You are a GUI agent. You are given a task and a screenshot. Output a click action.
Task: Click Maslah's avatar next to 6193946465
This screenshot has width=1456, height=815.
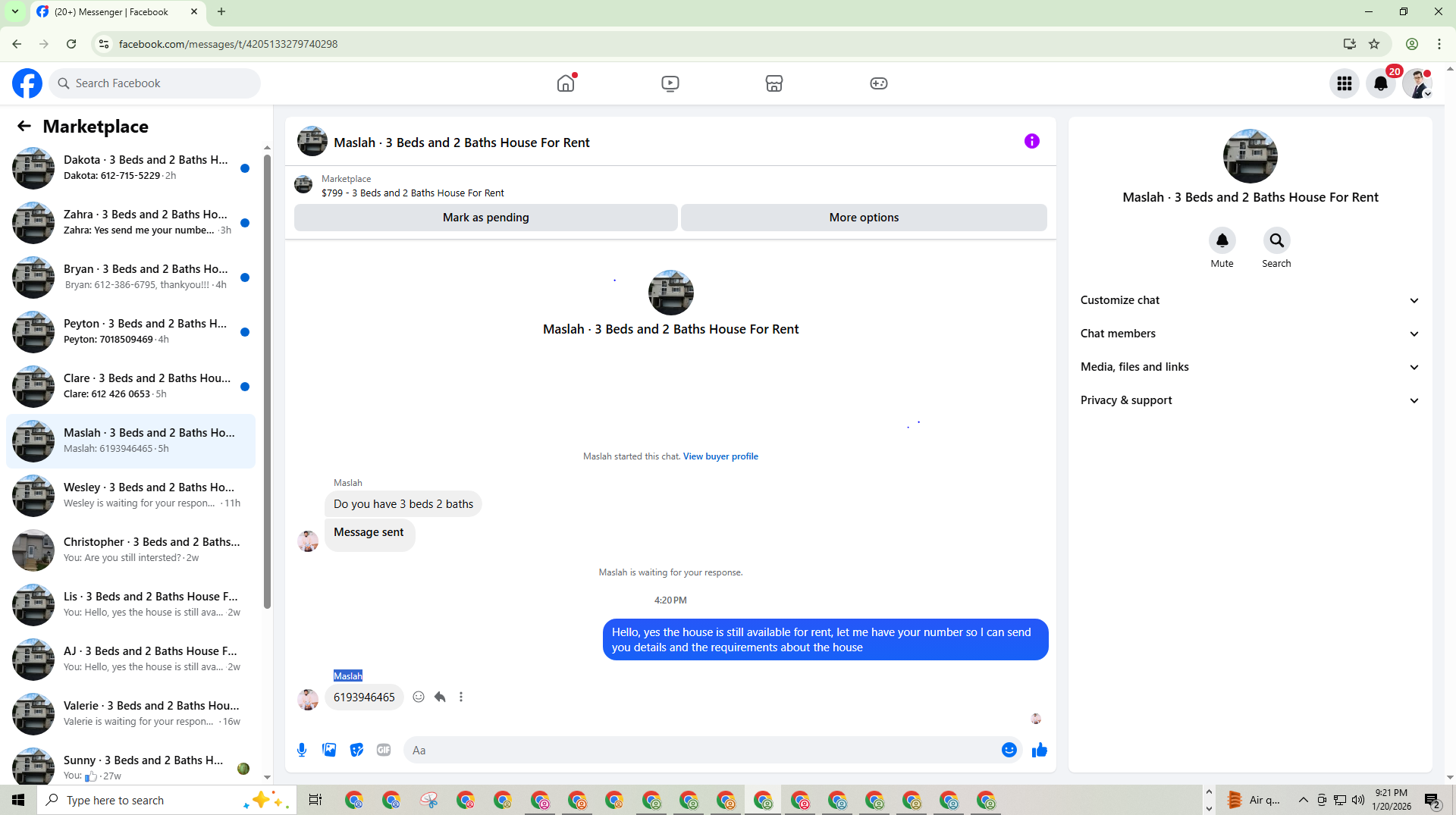point(308,699)
